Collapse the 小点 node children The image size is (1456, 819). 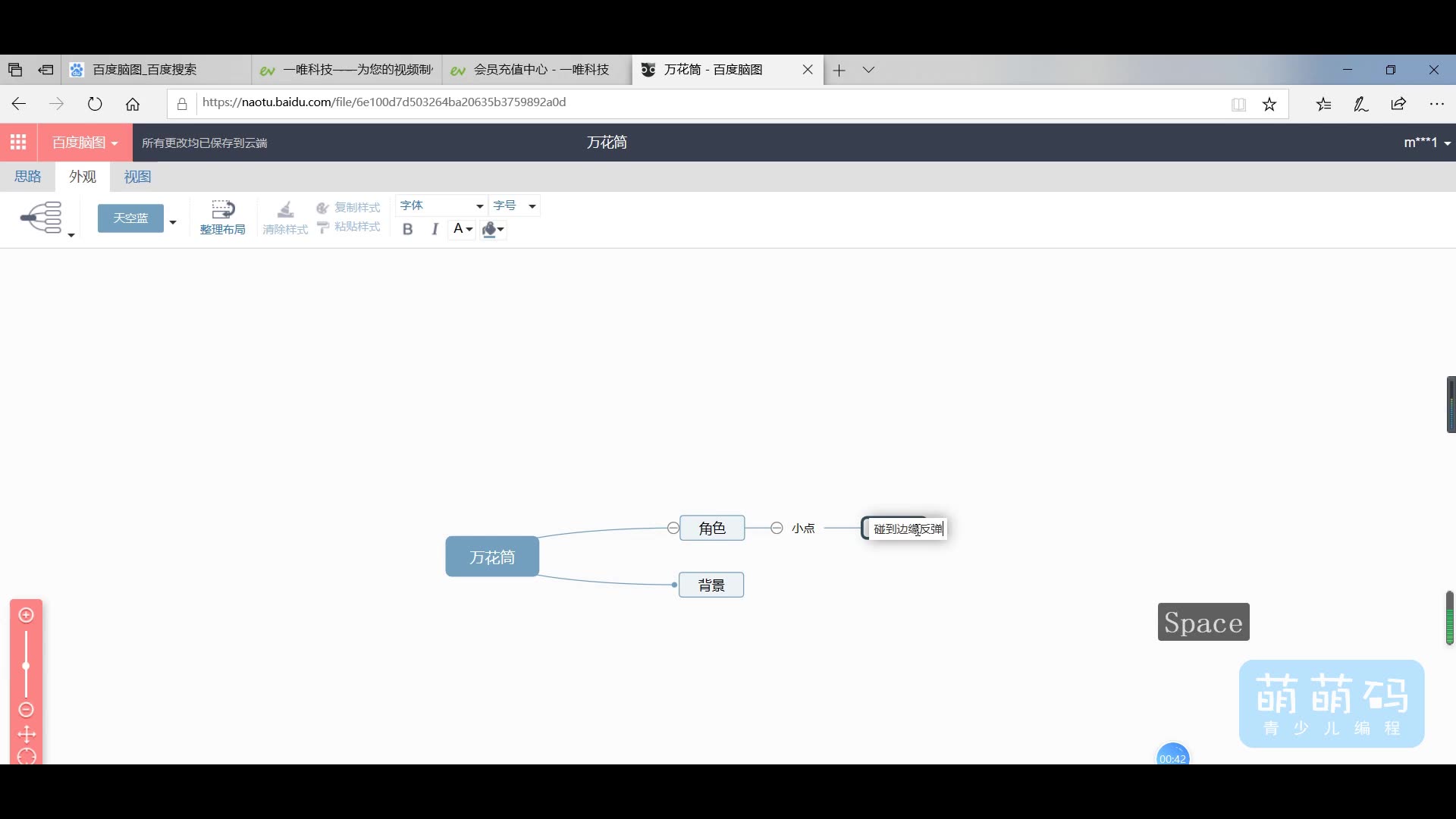tap(777, 528)
